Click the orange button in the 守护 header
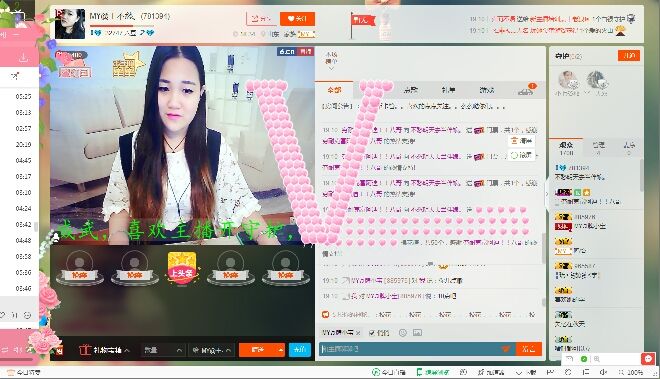This screenshot has width=660, height=379. 629,56
